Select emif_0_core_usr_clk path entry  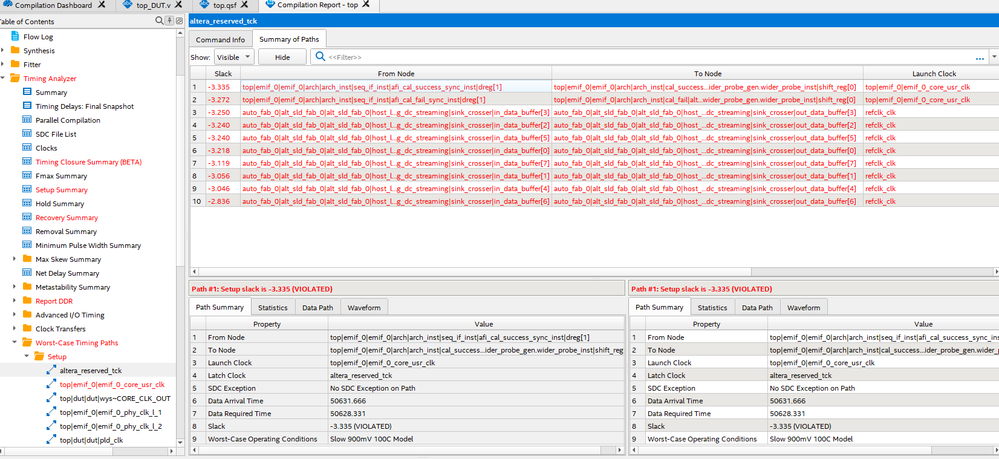point(111,384)
